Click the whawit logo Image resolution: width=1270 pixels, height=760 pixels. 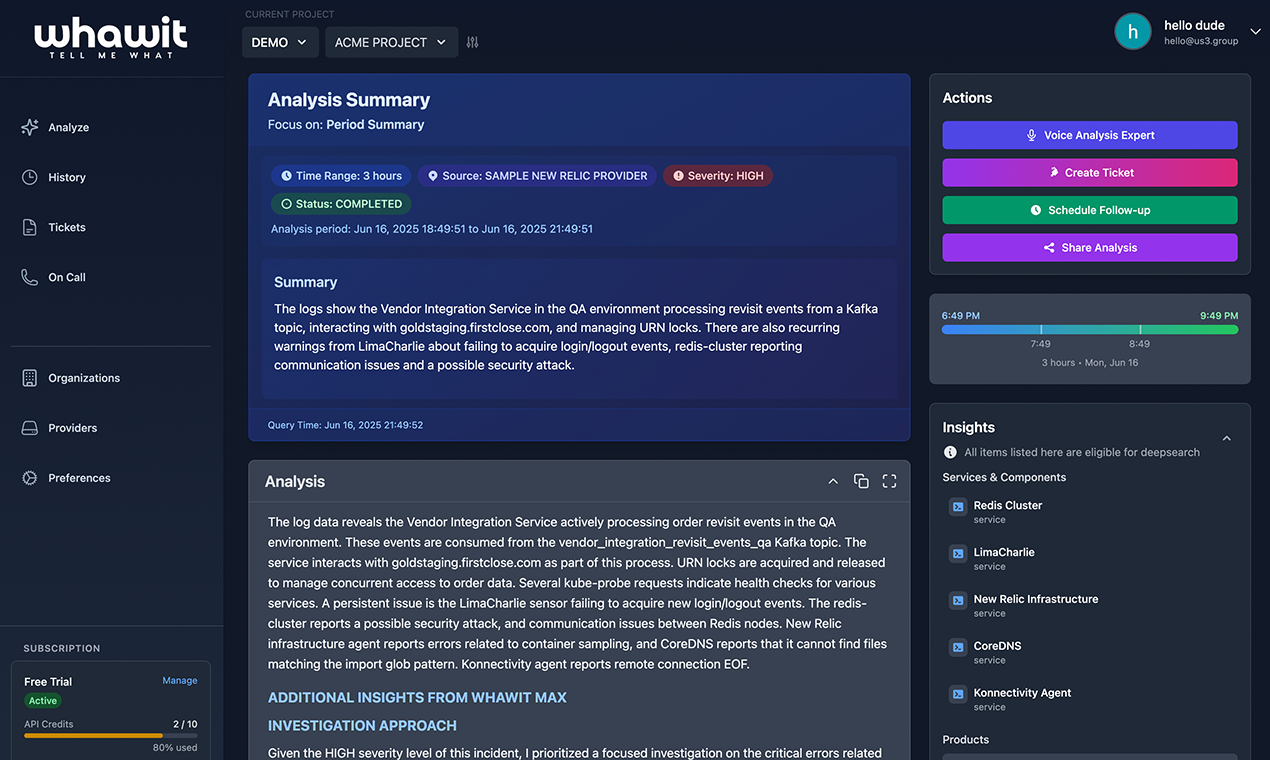(x=111, y=38)
